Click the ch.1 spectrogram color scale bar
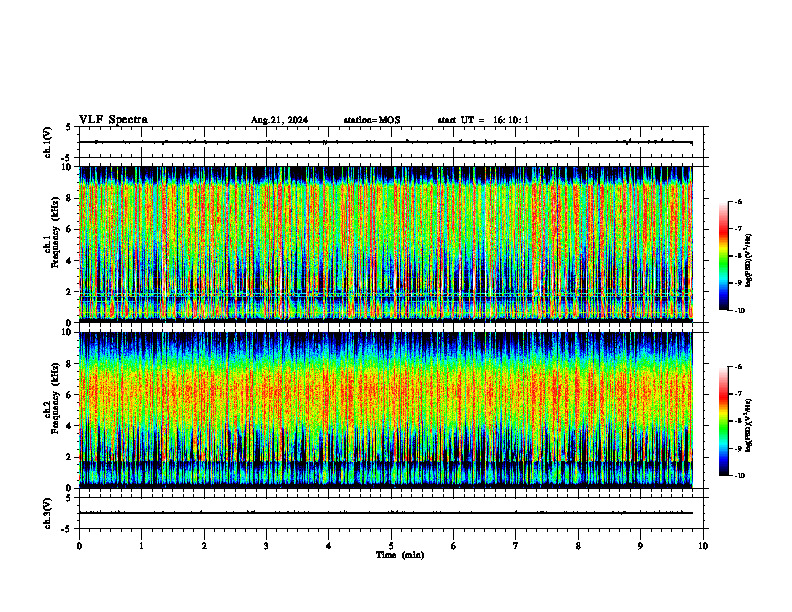792x612 pixels. click(x=723, y=256)
